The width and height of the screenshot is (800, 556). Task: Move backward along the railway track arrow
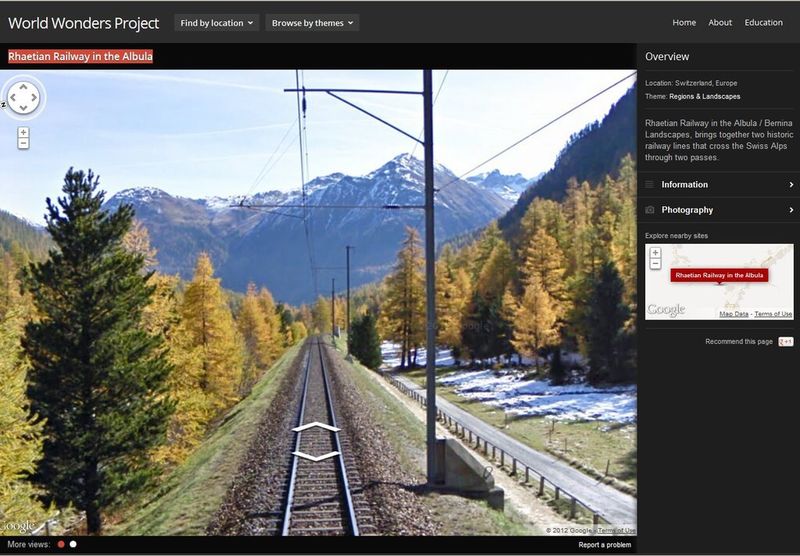tap(316, 456)
